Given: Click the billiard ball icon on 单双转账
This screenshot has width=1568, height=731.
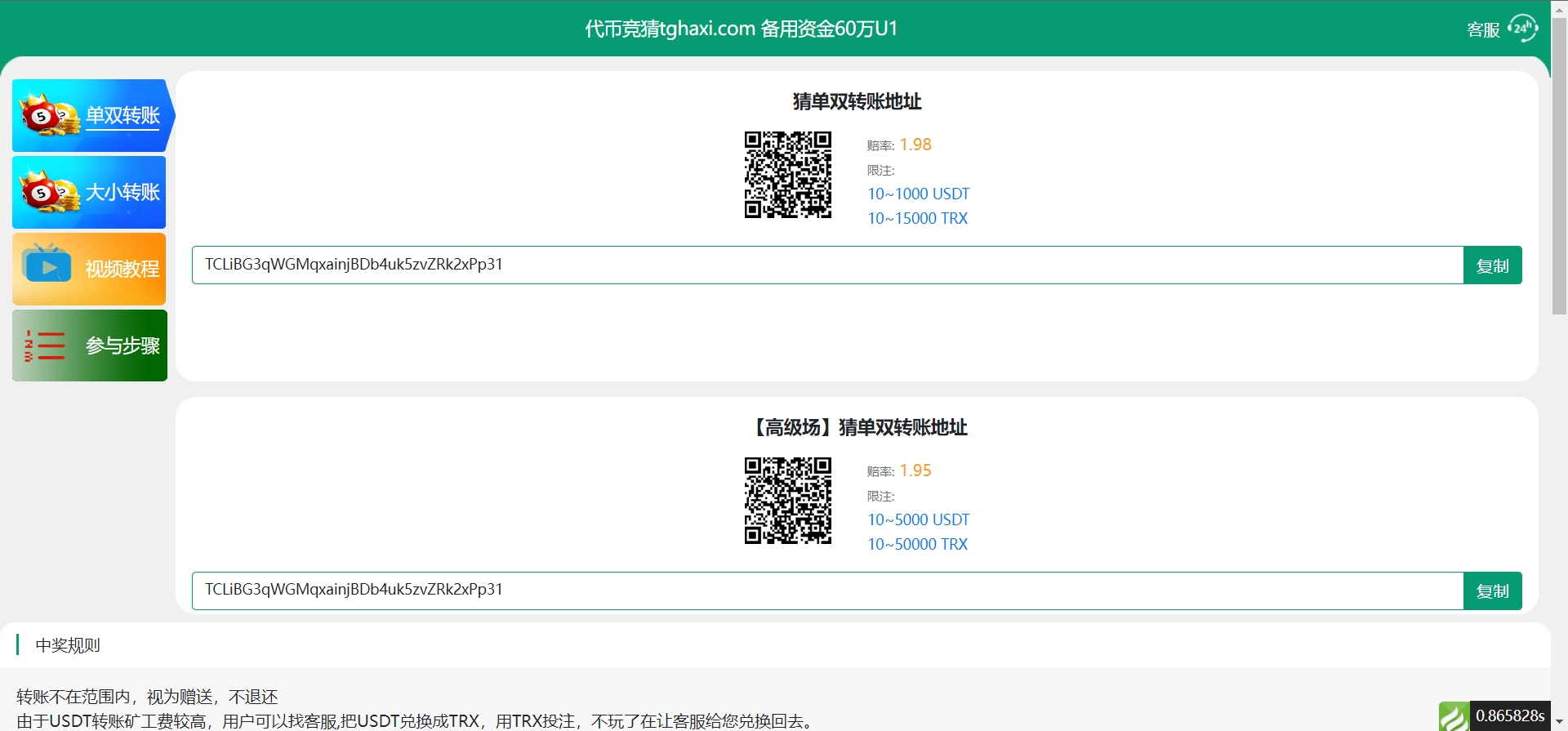Looking at the screenshot, I should (49, 115).
